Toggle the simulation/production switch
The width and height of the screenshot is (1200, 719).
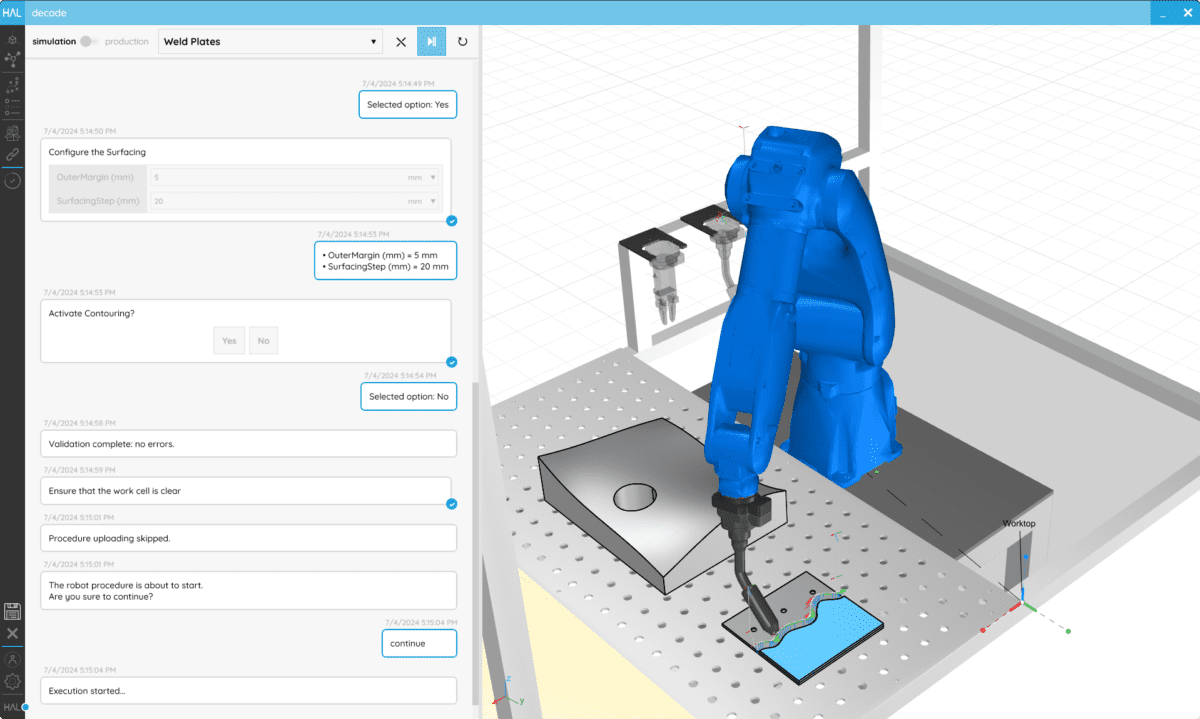pos(90,42)
